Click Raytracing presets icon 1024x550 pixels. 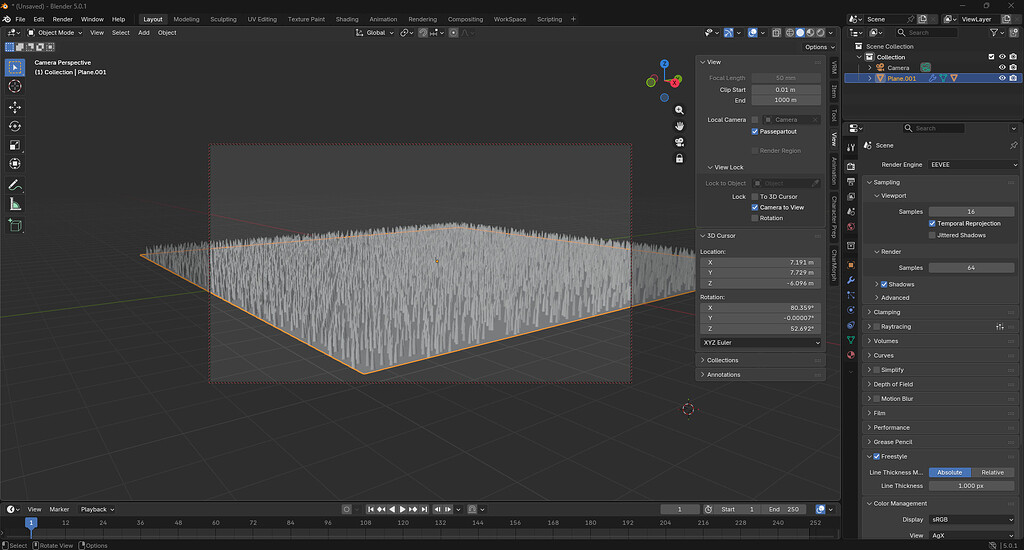(x=1000, y=327)
